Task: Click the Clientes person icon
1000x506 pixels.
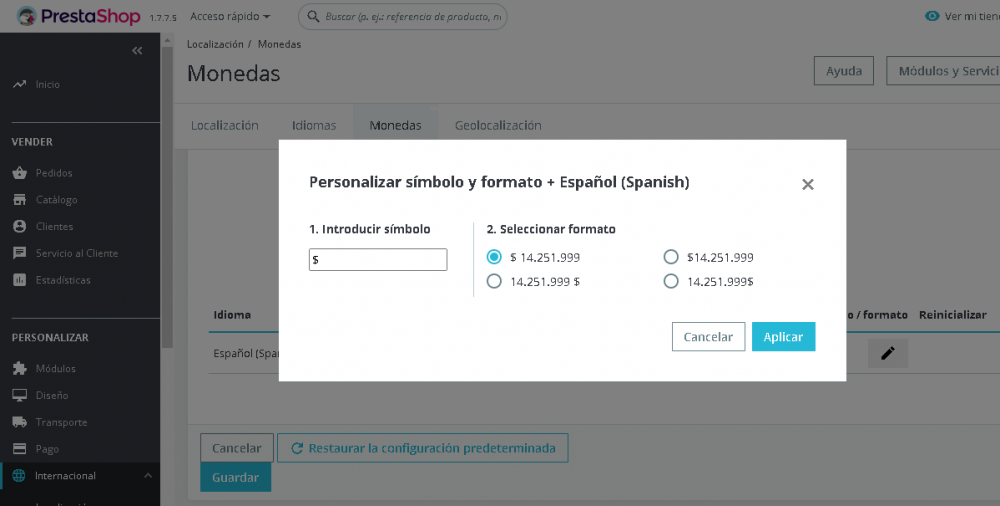Action: tap(19, 227)
